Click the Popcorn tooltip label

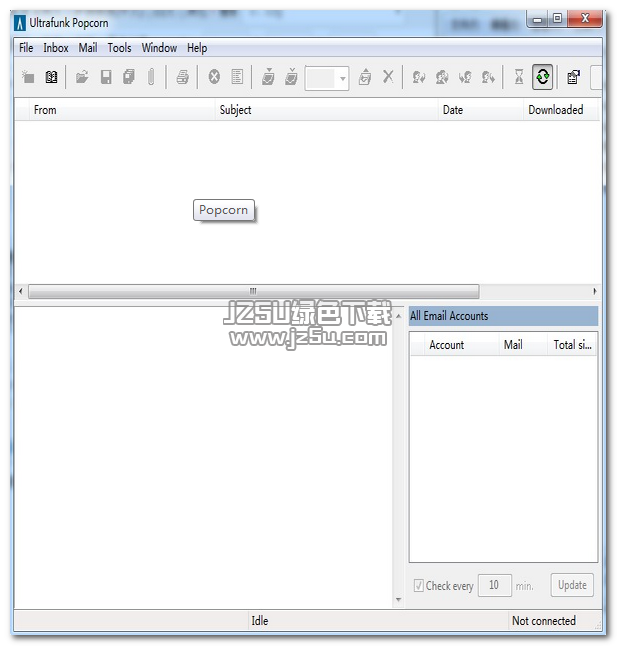pos(224,210)
